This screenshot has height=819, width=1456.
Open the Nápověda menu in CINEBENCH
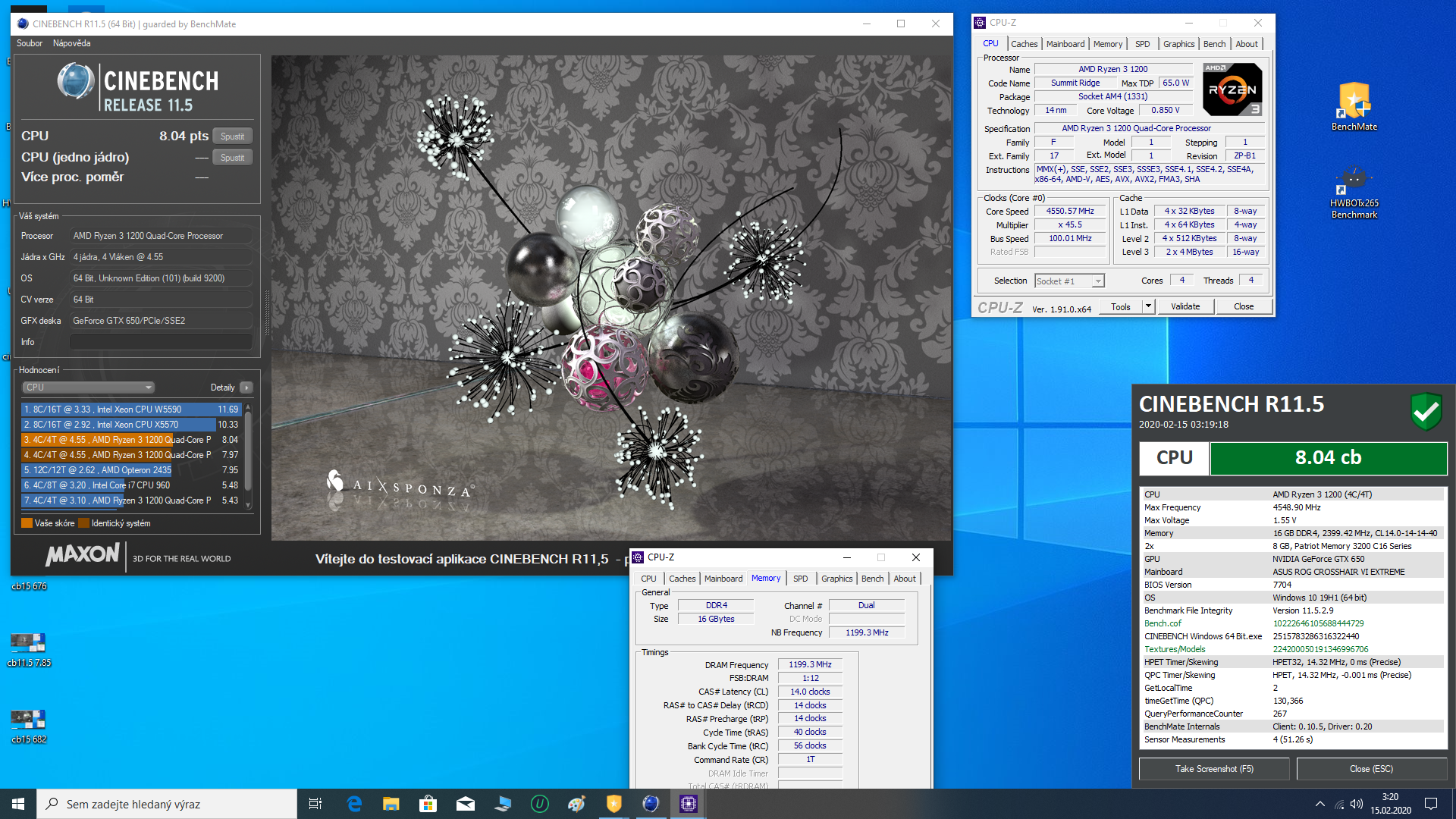pyautogui.click(x=71, y=43)
